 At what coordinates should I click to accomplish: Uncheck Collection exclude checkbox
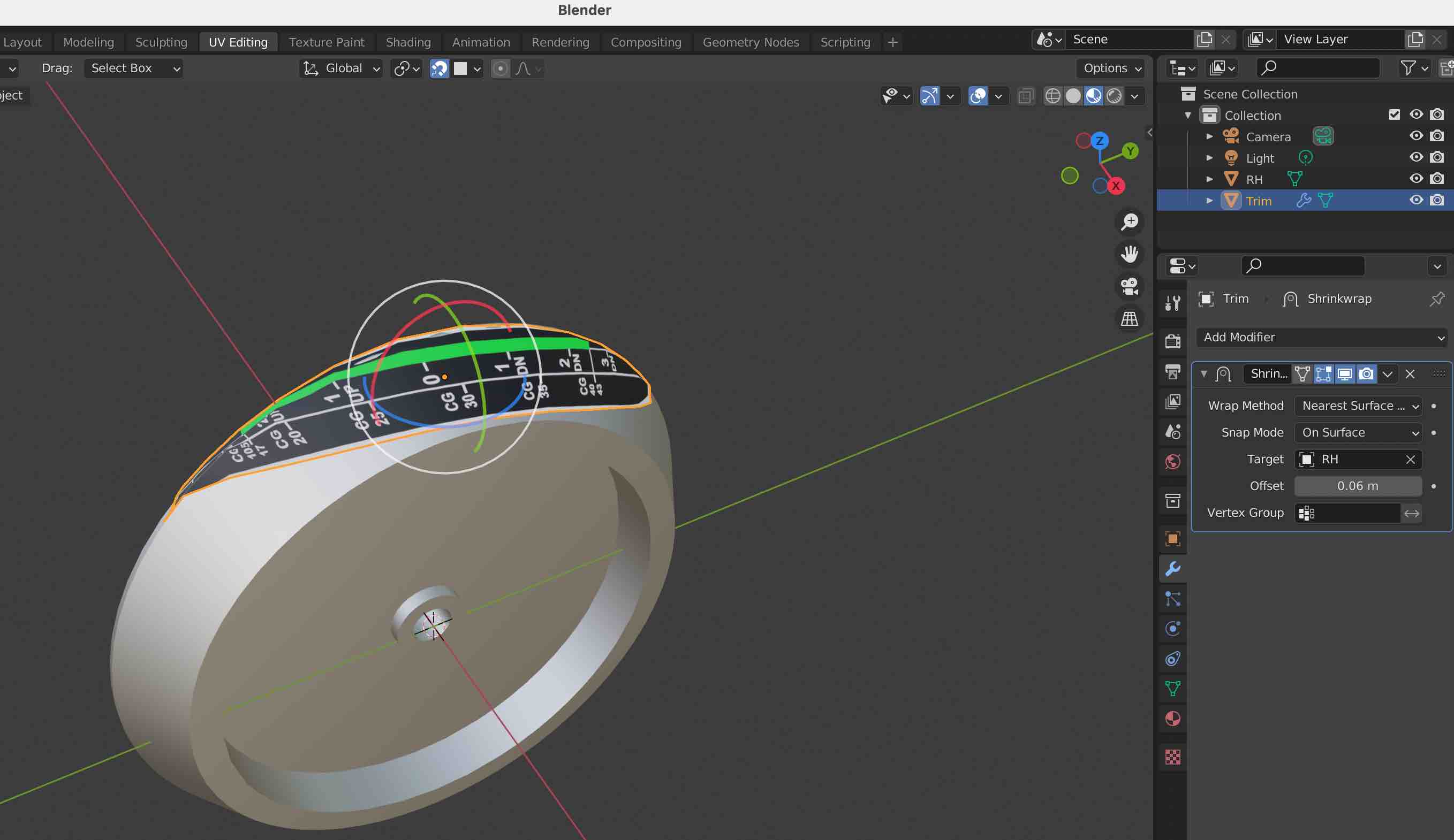(1394, 114)
